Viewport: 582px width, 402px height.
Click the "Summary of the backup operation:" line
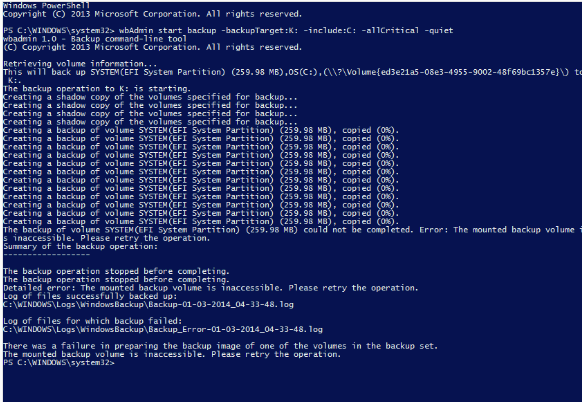(81, 246)
